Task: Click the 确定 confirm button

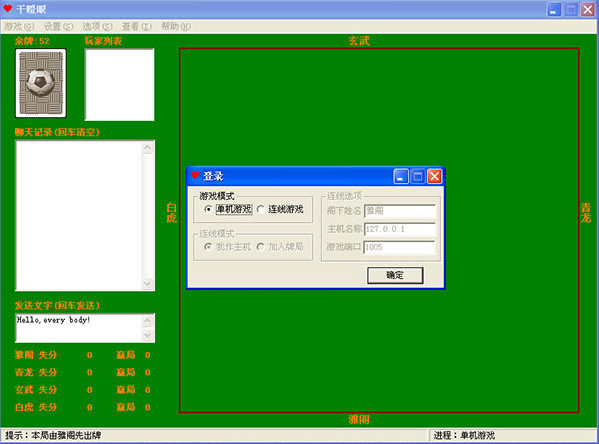Action: (x=395, y=275)
